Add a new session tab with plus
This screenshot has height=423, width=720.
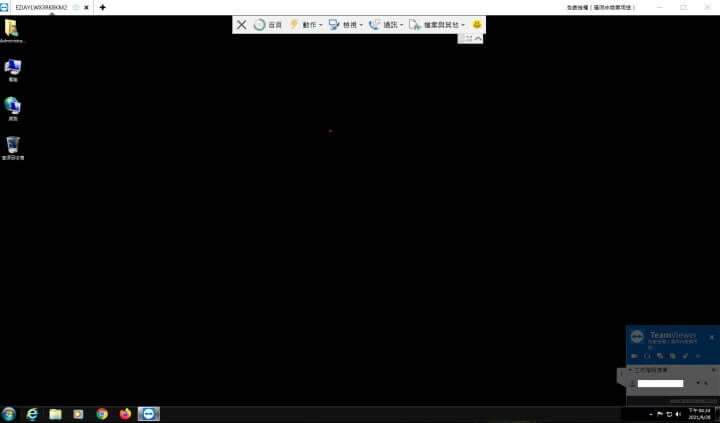click(102, 7)
